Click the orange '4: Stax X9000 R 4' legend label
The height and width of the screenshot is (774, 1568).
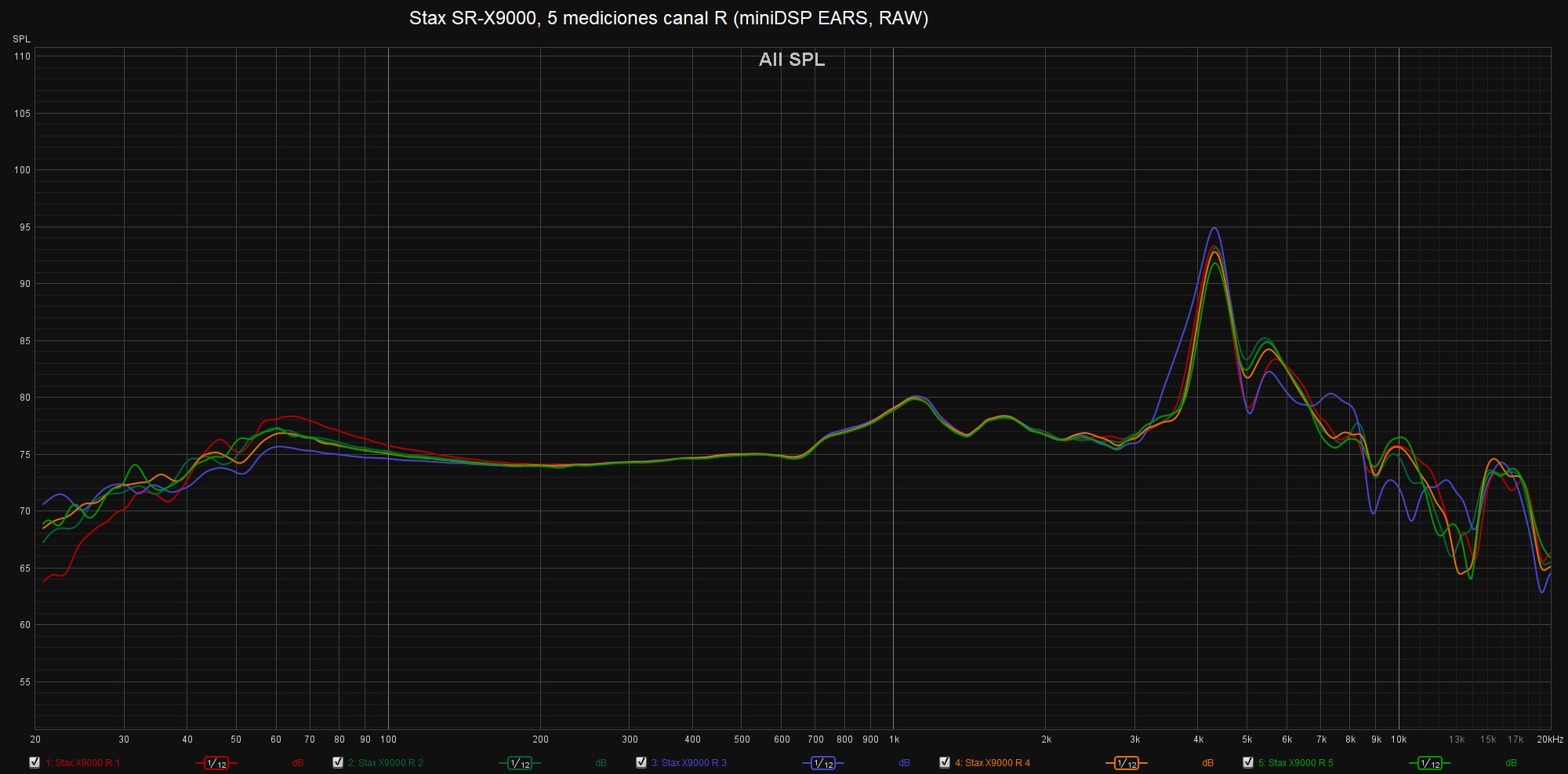(x=992, y=763)
